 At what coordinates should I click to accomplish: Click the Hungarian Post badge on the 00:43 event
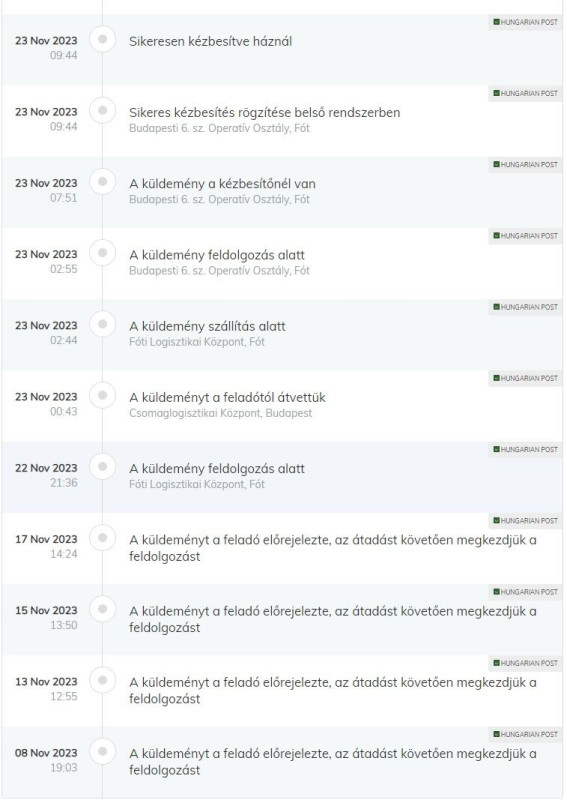[x=525, y=378]
